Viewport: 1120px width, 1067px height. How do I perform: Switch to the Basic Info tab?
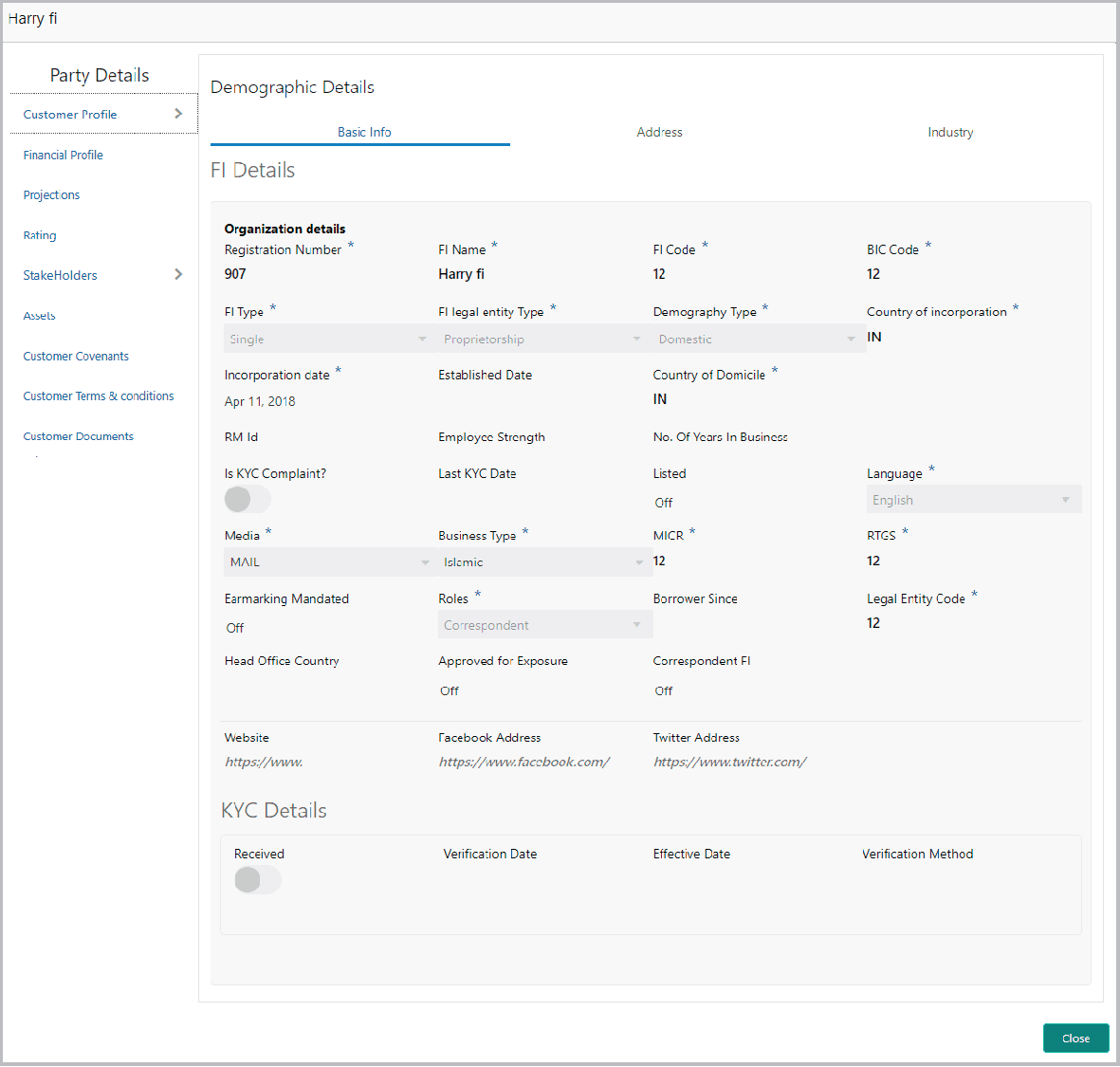click(364, 132)
